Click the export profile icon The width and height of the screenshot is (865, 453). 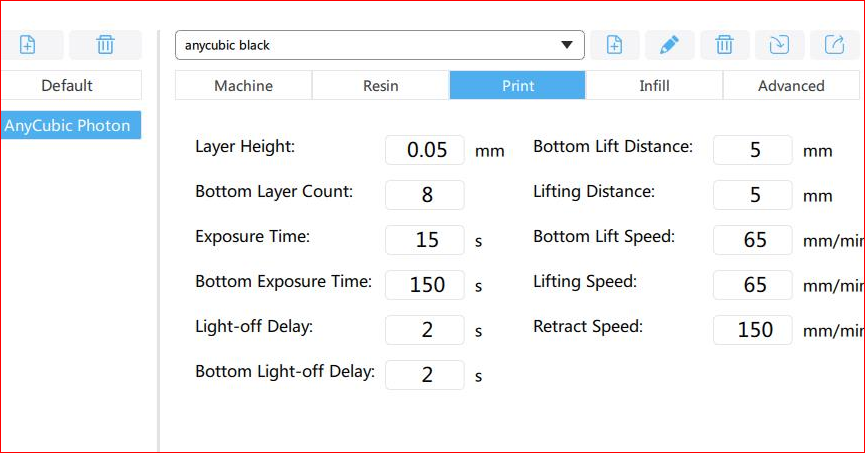[834, 45]
